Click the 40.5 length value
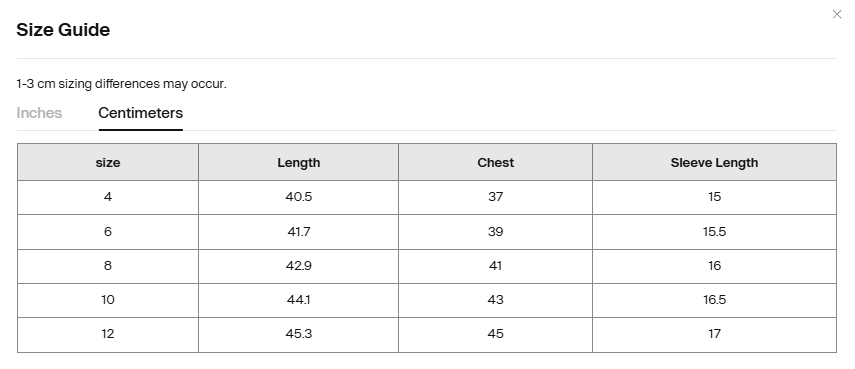Screen dimensions: 855x369 [299, 197]
